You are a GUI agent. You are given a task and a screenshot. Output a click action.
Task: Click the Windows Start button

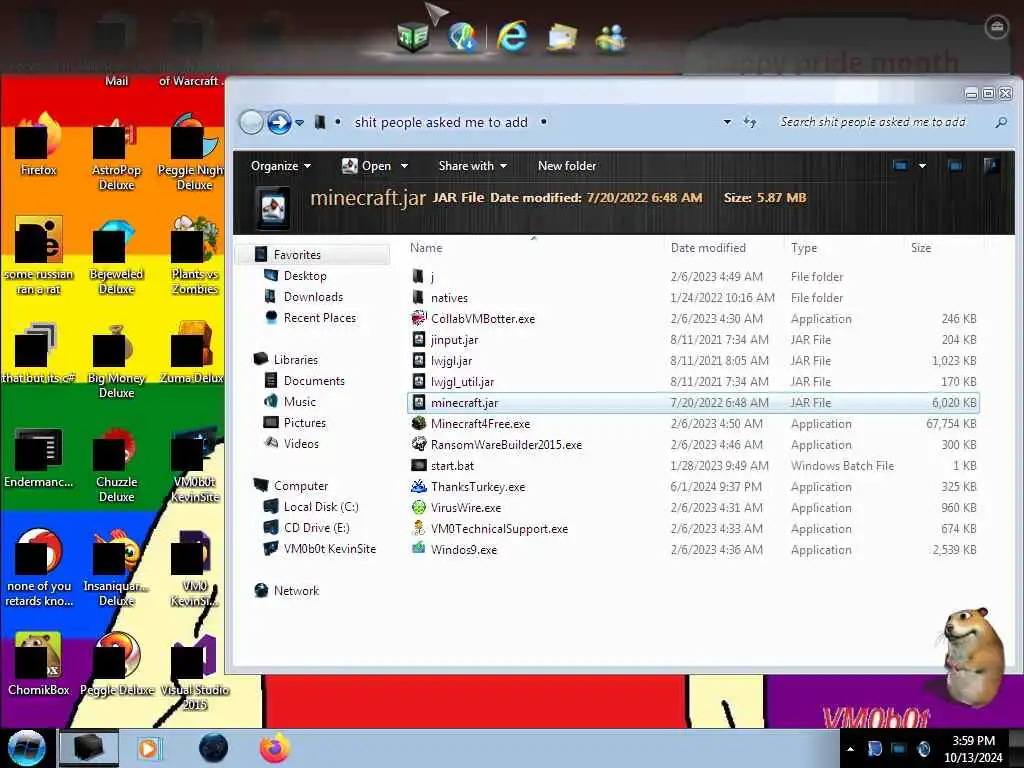tap(26, 748)
